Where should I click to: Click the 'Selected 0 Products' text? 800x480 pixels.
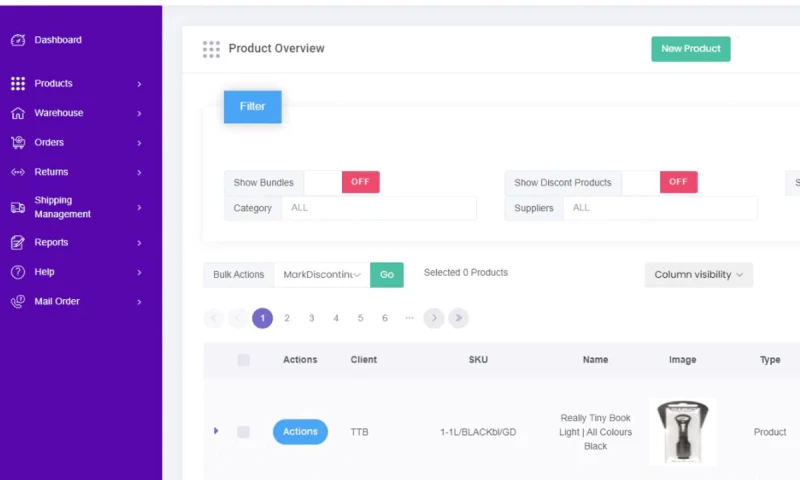click(466, 272)
